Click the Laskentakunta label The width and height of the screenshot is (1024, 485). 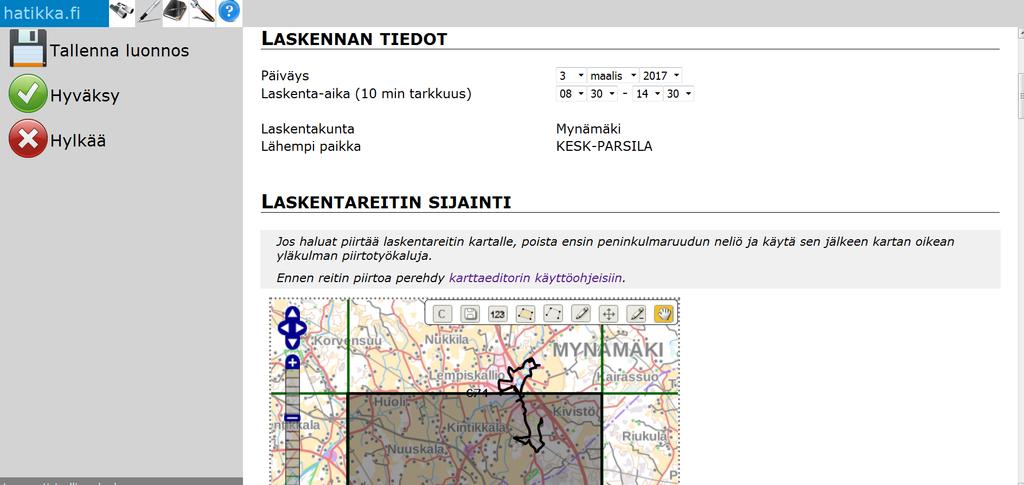click(308, 129)
